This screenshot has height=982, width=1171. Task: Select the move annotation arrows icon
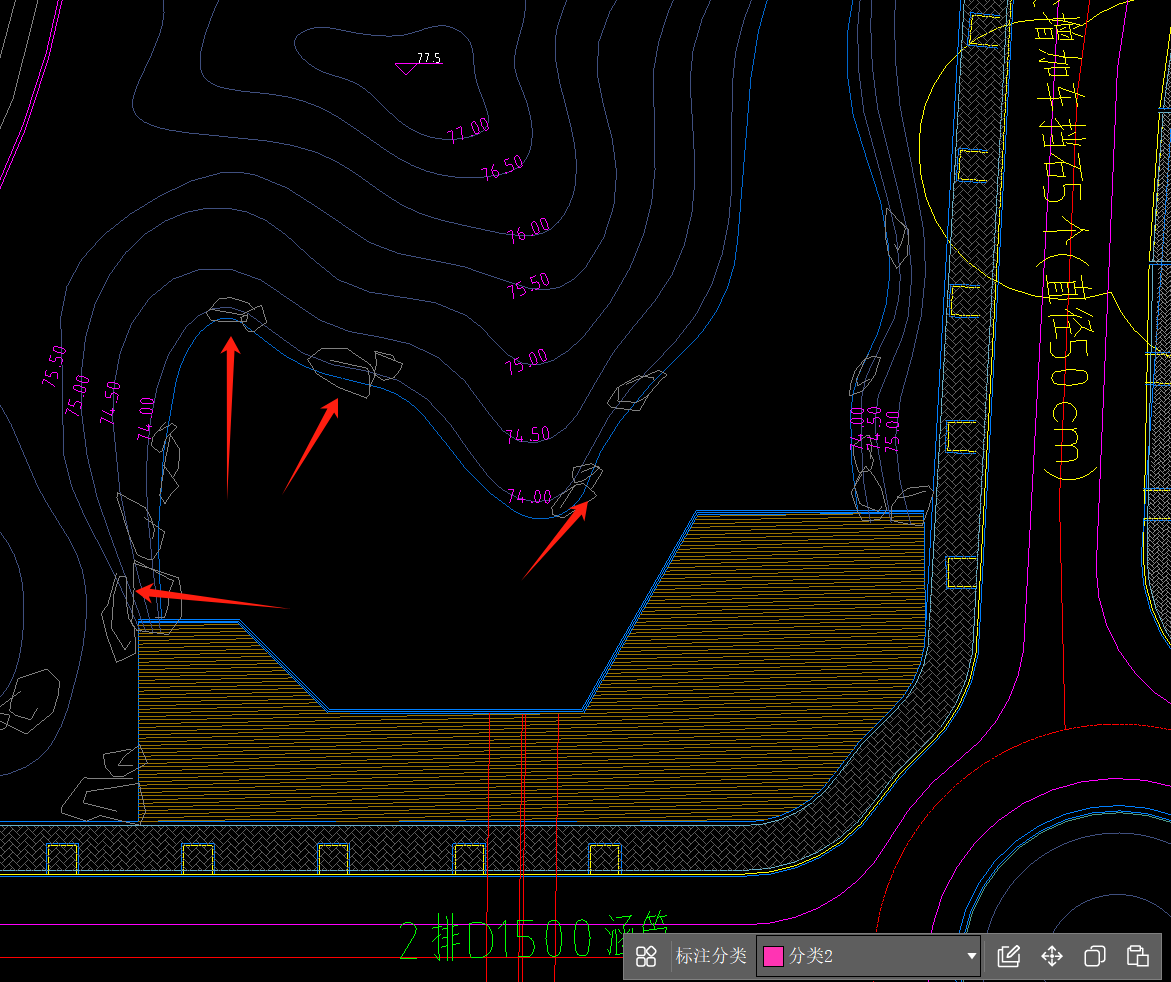(x=1052, y=956)
